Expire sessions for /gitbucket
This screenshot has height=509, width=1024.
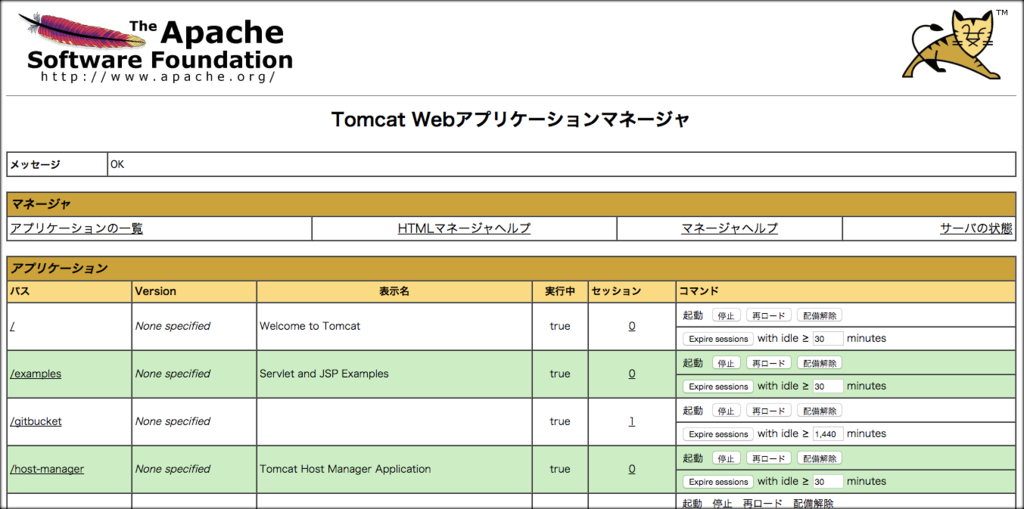point(718,434)
